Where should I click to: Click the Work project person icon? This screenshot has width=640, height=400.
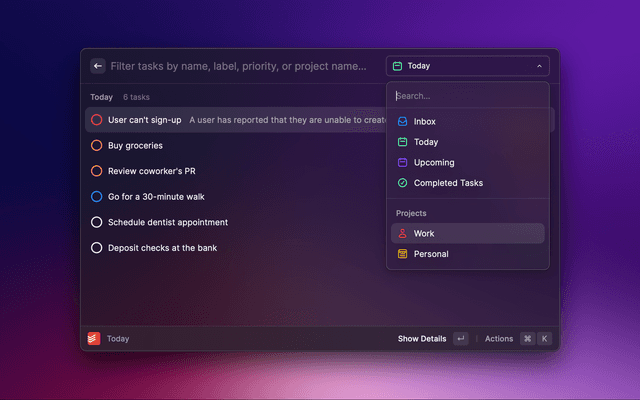[x=402, y=233]
